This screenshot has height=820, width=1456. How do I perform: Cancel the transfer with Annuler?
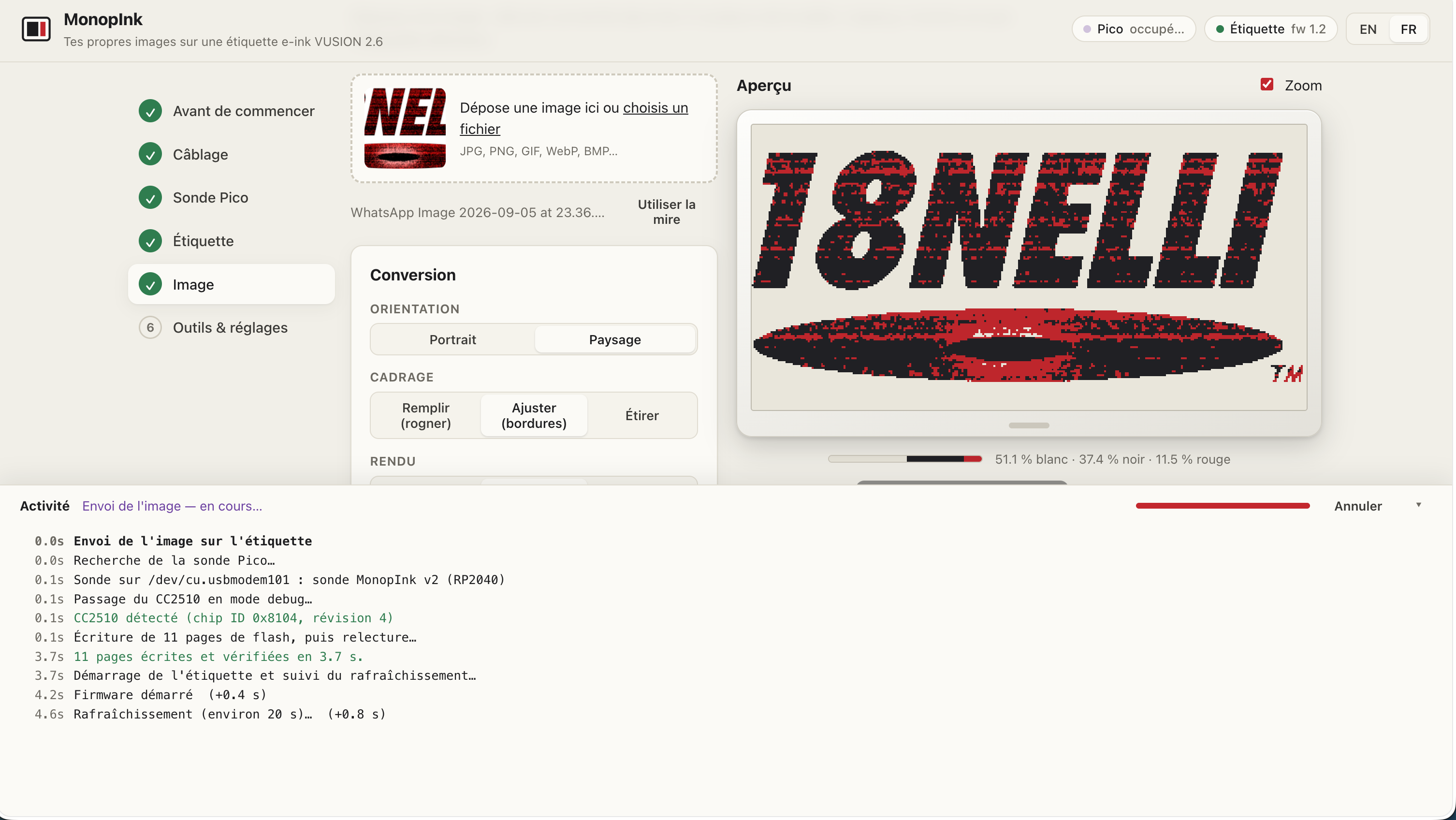pyautogui.click(x=1358, y=506)
